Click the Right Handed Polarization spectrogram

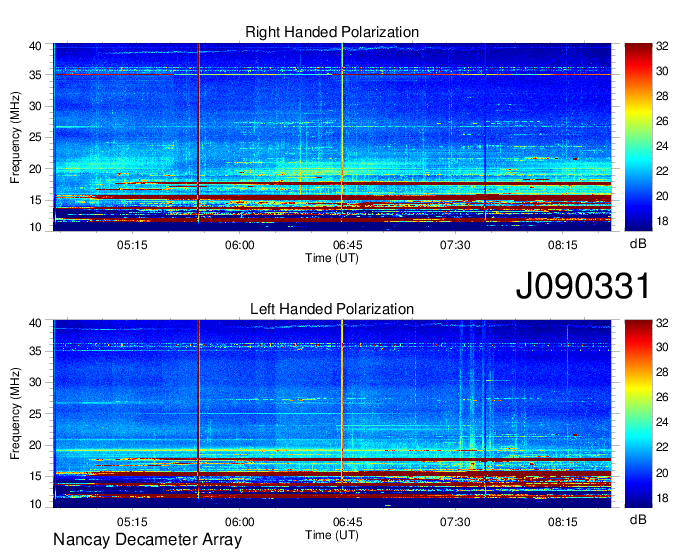332,137
